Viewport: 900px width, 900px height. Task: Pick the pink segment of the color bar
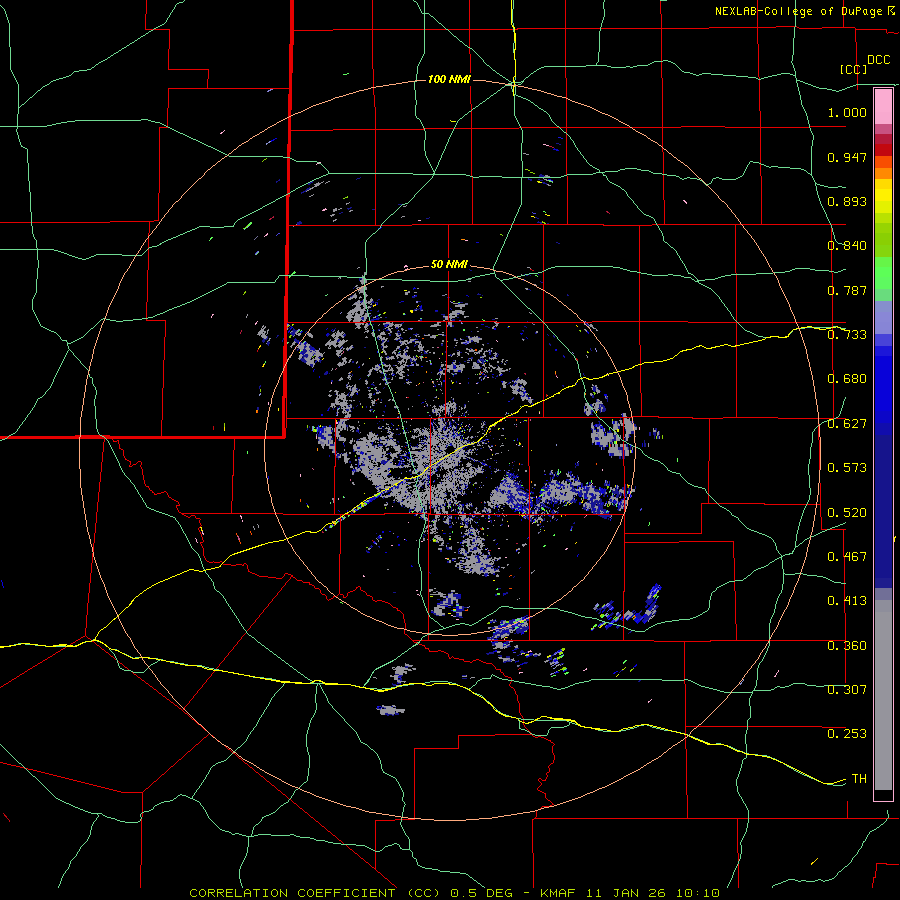883,107
